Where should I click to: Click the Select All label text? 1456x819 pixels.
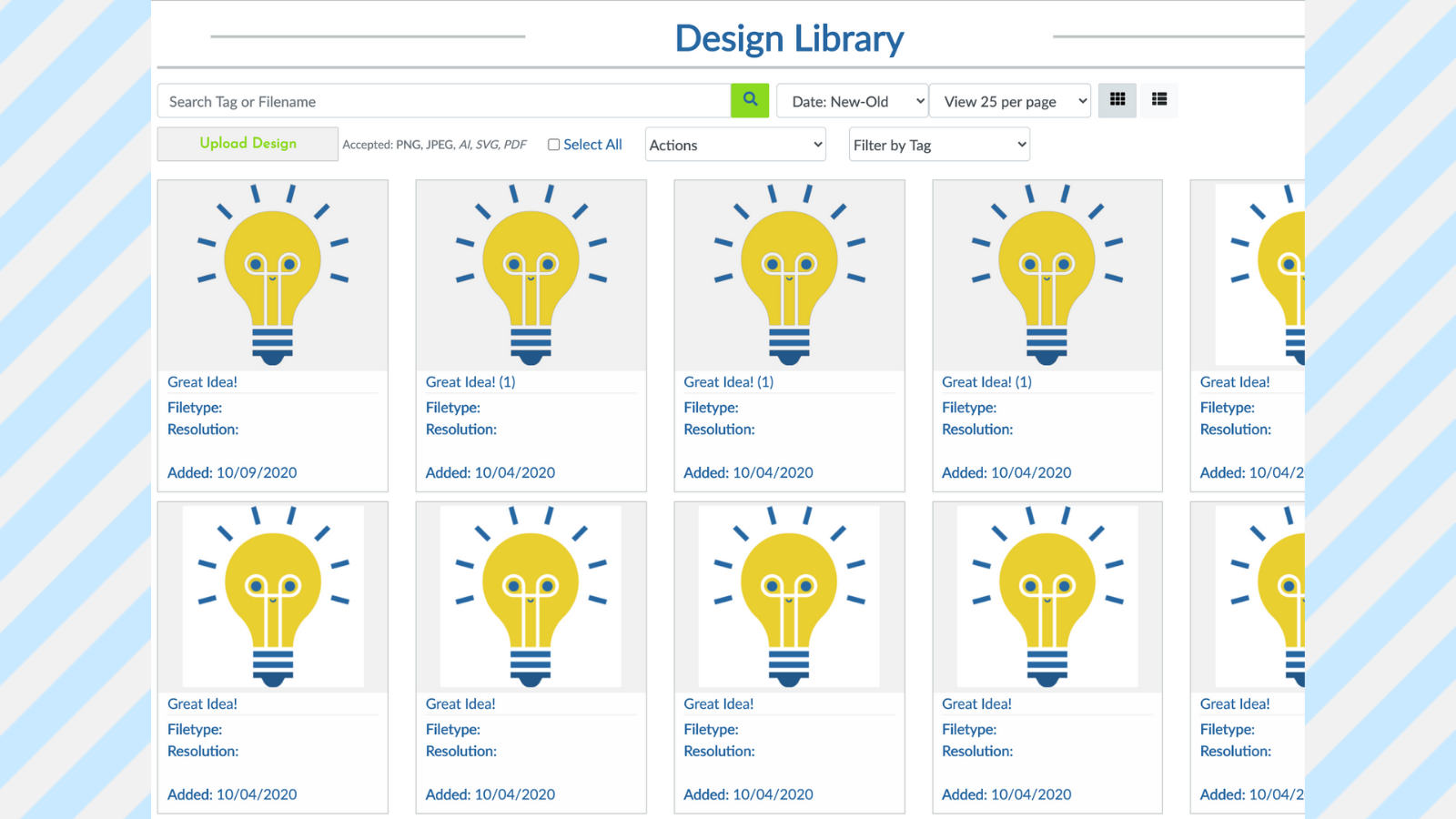592,145
